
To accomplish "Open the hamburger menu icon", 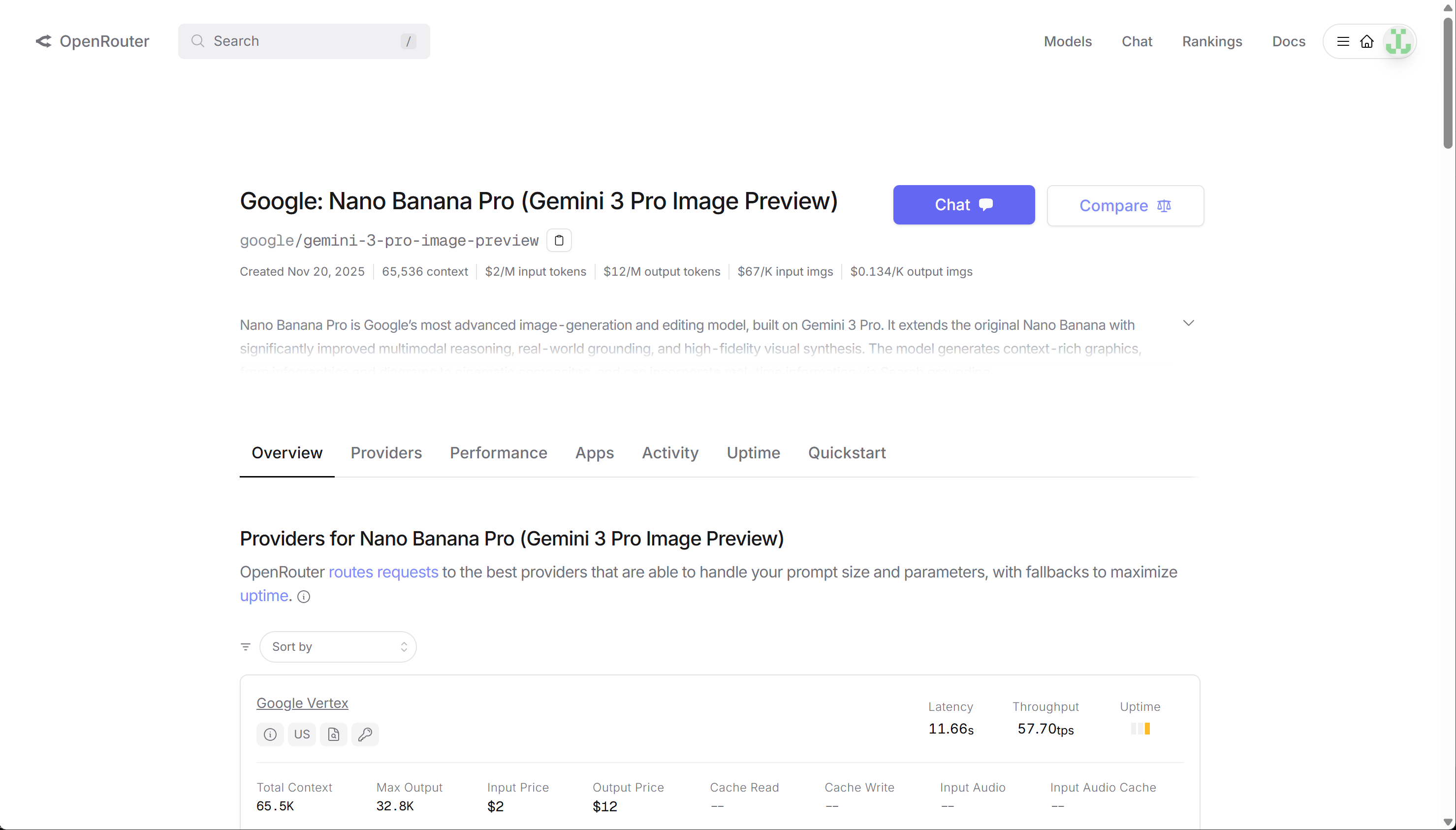I will [1343, 42].
